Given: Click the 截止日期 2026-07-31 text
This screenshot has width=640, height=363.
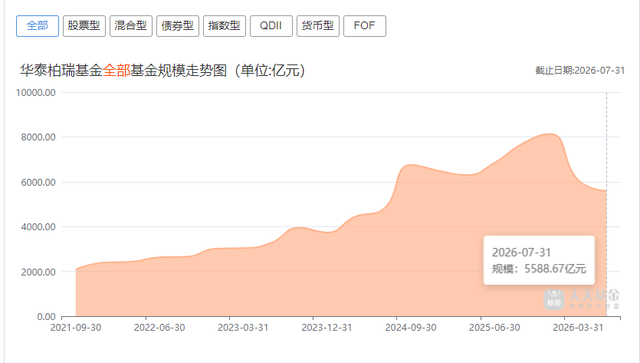Looking at the screenshot, I should click(580, 71).
